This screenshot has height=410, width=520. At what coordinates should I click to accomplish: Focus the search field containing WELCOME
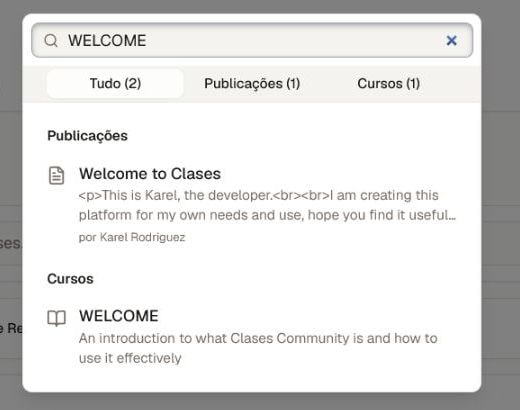[252, 40]
